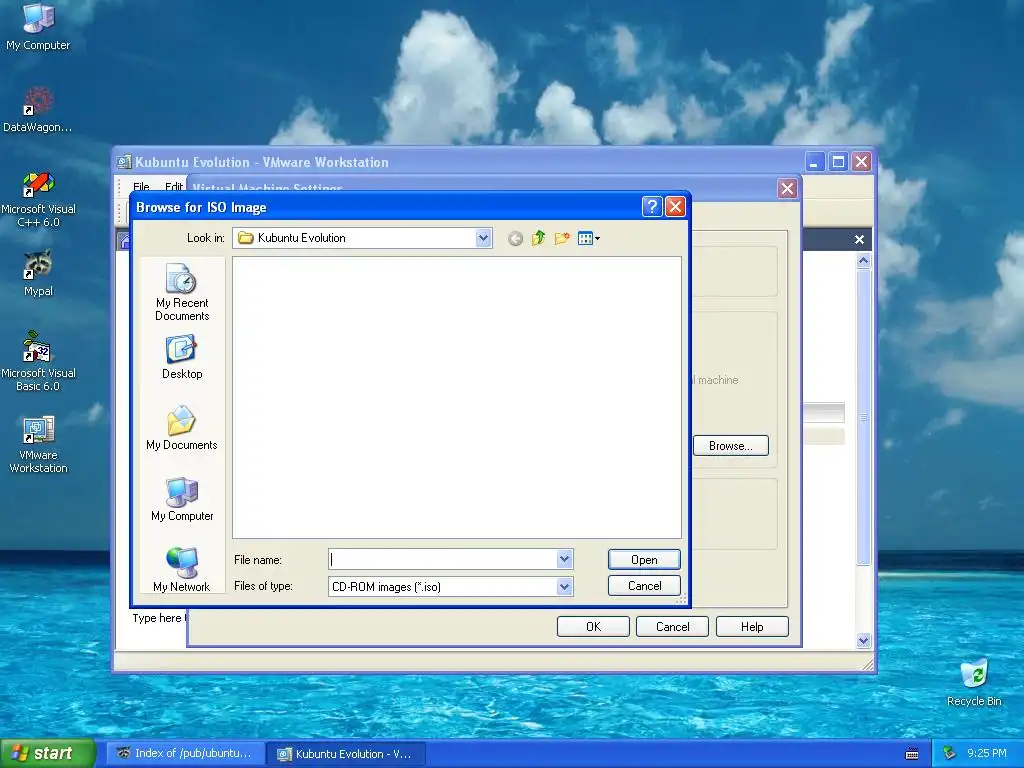Minimize the VMware Workstation window
Screen dimensions: 1024x768
click(814, 161)
